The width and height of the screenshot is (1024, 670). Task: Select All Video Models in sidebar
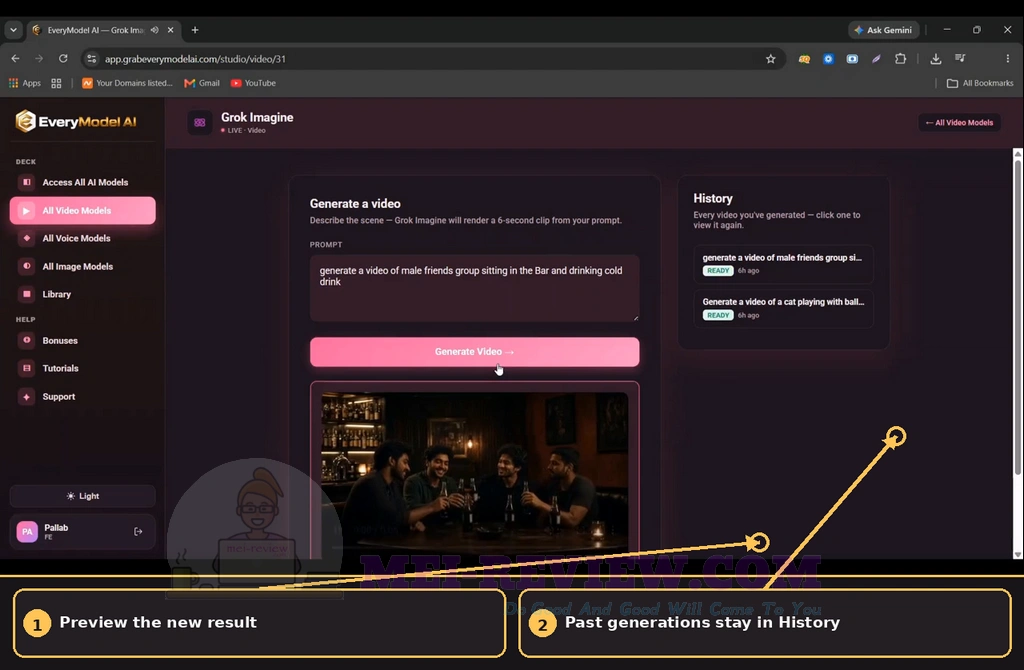point(82,210)
